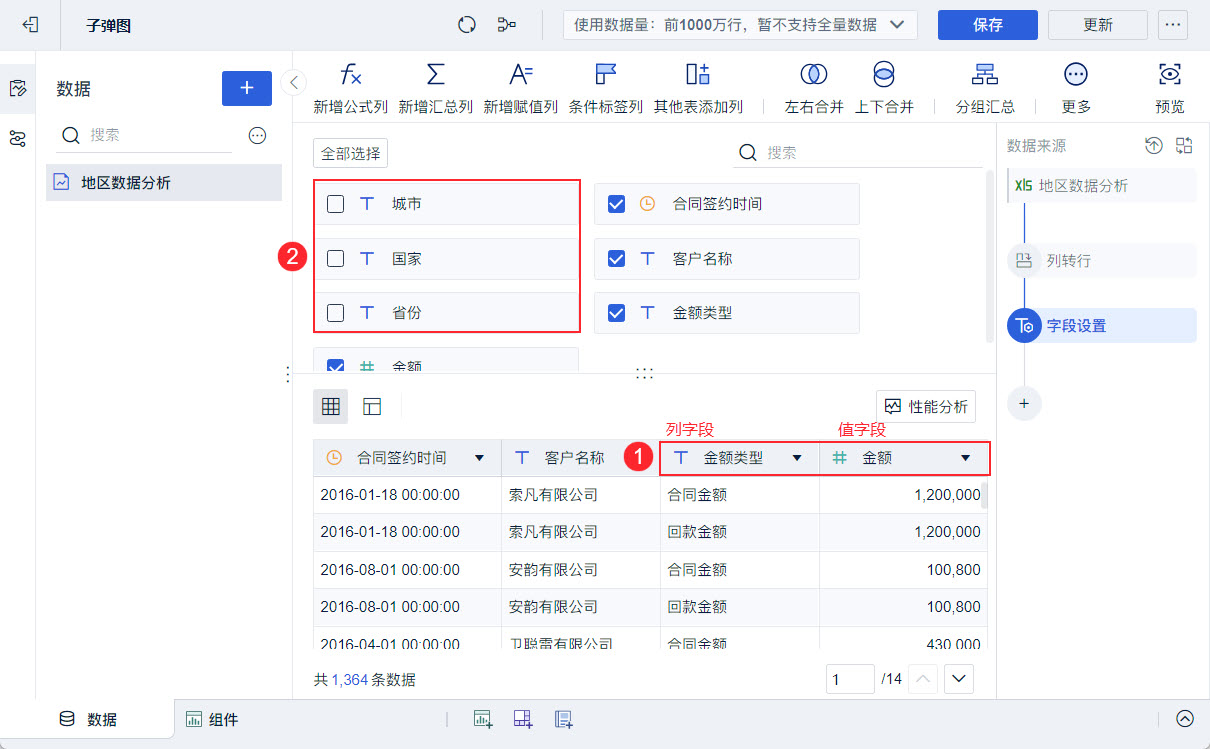Add a new assignment column (新增赋值列)
Screen dimensions: 1210x749
point(521,89)
